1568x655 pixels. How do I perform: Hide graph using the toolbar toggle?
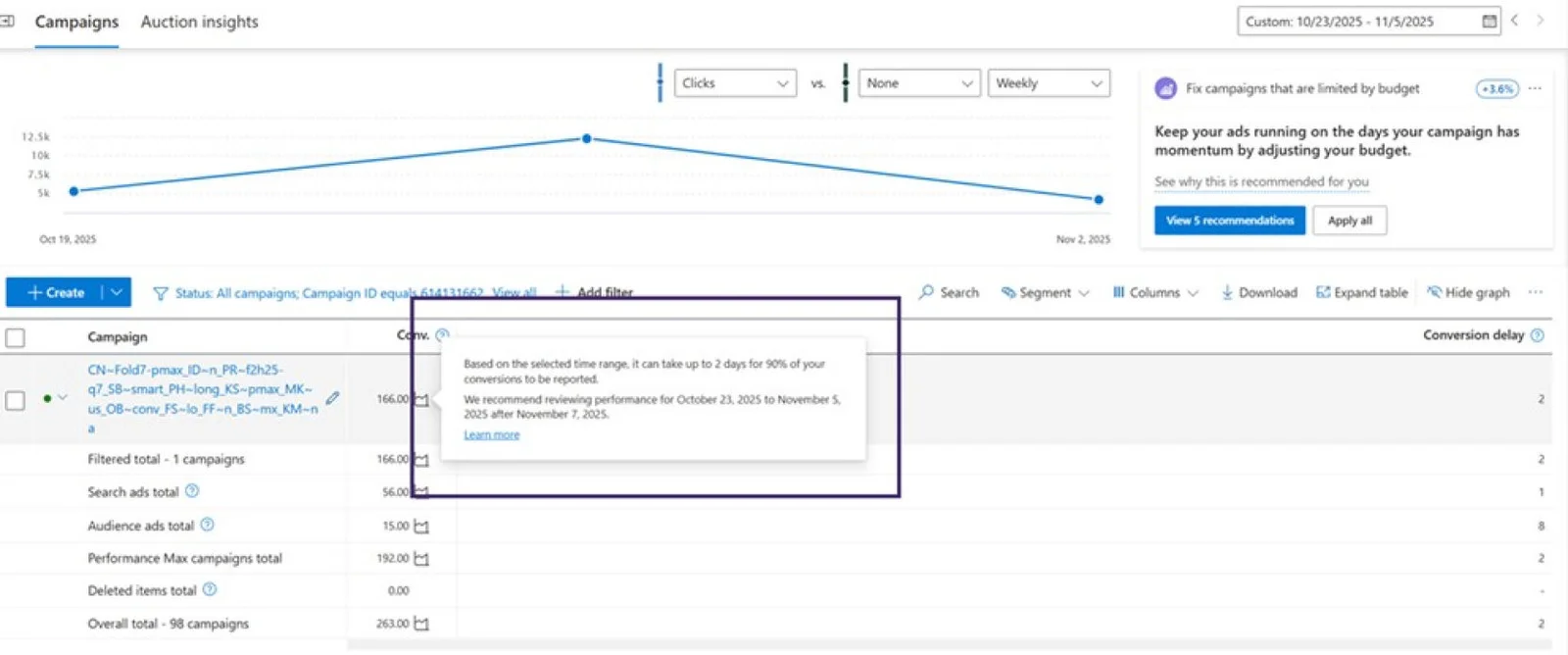click(1468, 292)
